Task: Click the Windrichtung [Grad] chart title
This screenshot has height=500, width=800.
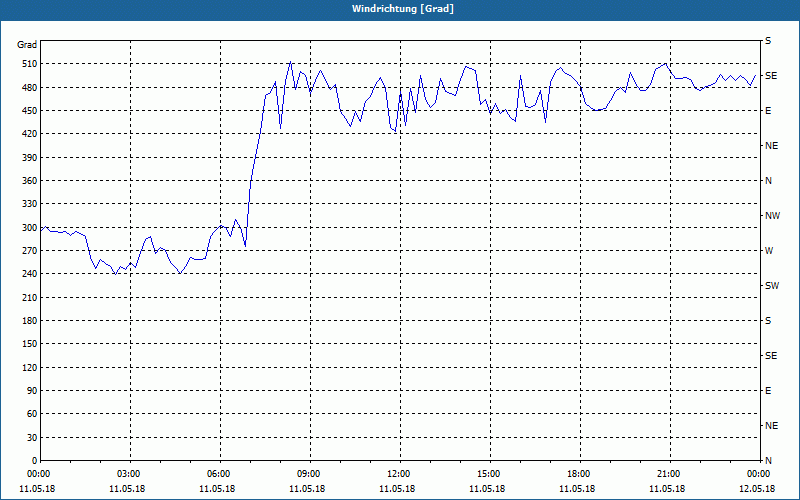Action: point(403,9)
